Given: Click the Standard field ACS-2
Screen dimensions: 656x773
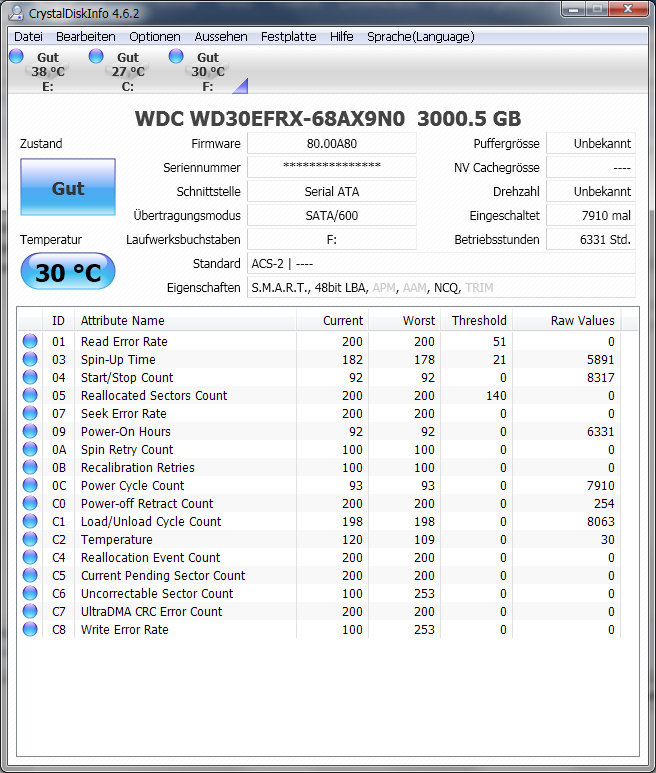Looking at the screenshot, I should [441, 263].
